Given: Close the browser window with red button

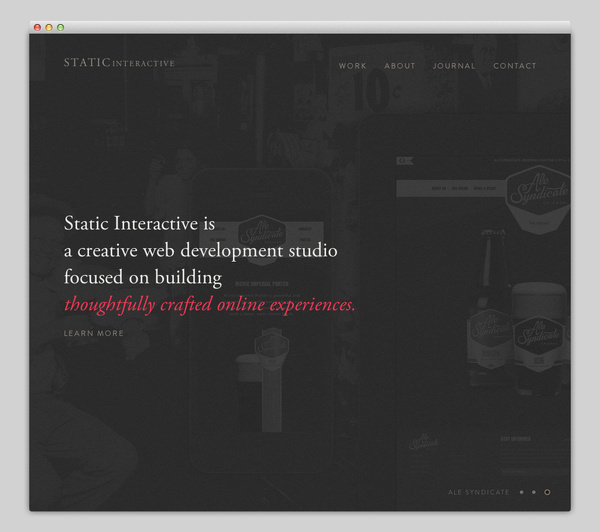Looking at the screenshot, I should click(x=38, y=27).
